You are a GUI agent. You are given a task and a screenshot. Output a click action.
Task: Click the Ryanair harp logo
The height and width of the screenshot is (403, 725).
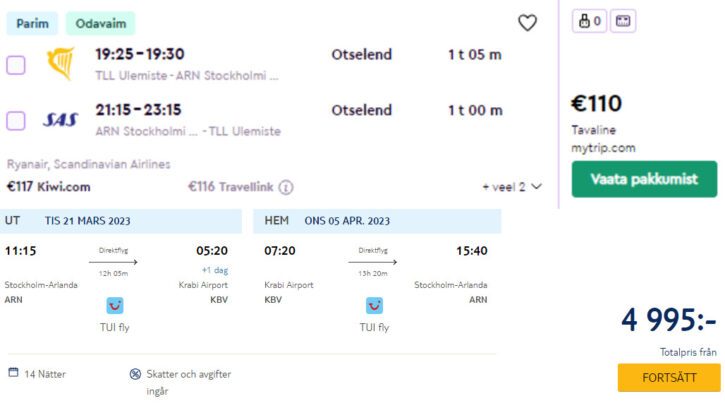pyautogui.click(x=61, y=63)
